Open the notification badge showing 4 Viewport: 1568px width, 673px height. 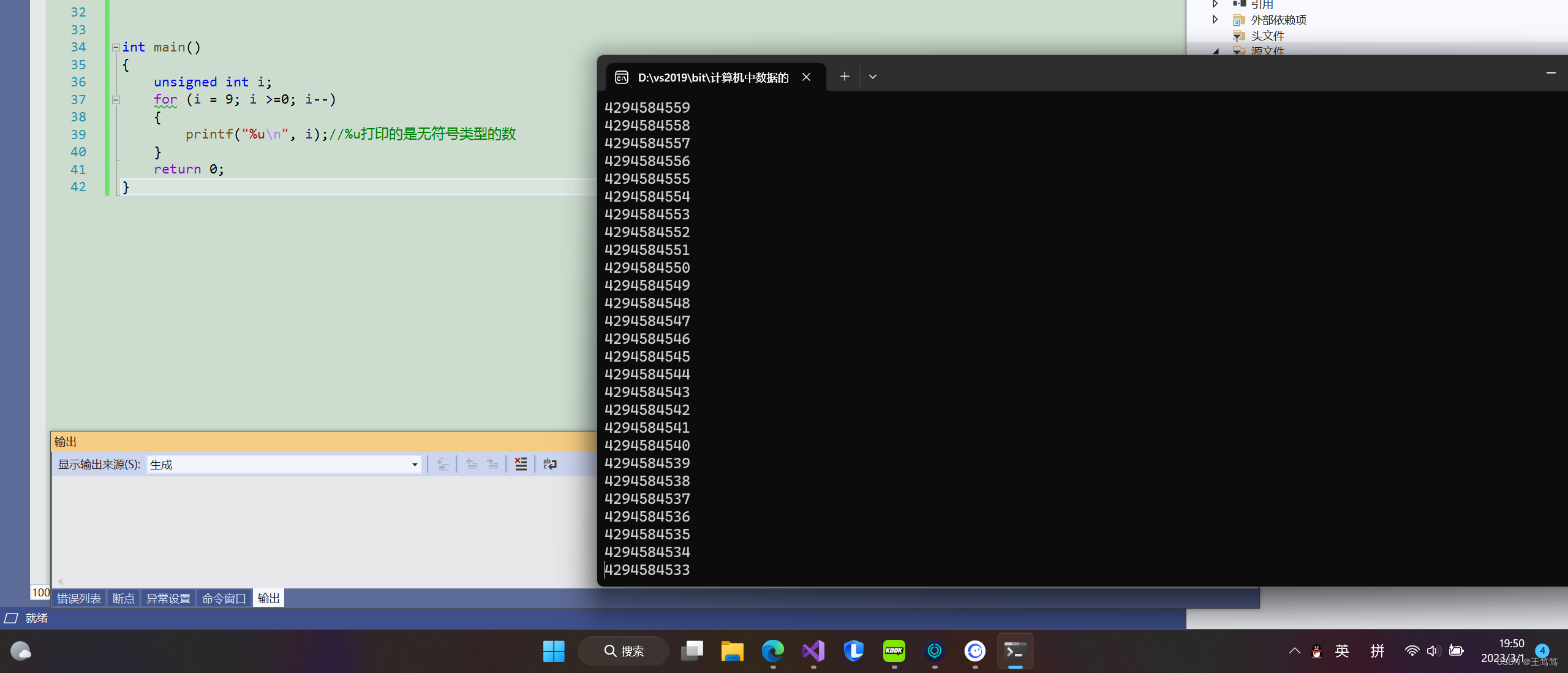tap(1542, 651)
